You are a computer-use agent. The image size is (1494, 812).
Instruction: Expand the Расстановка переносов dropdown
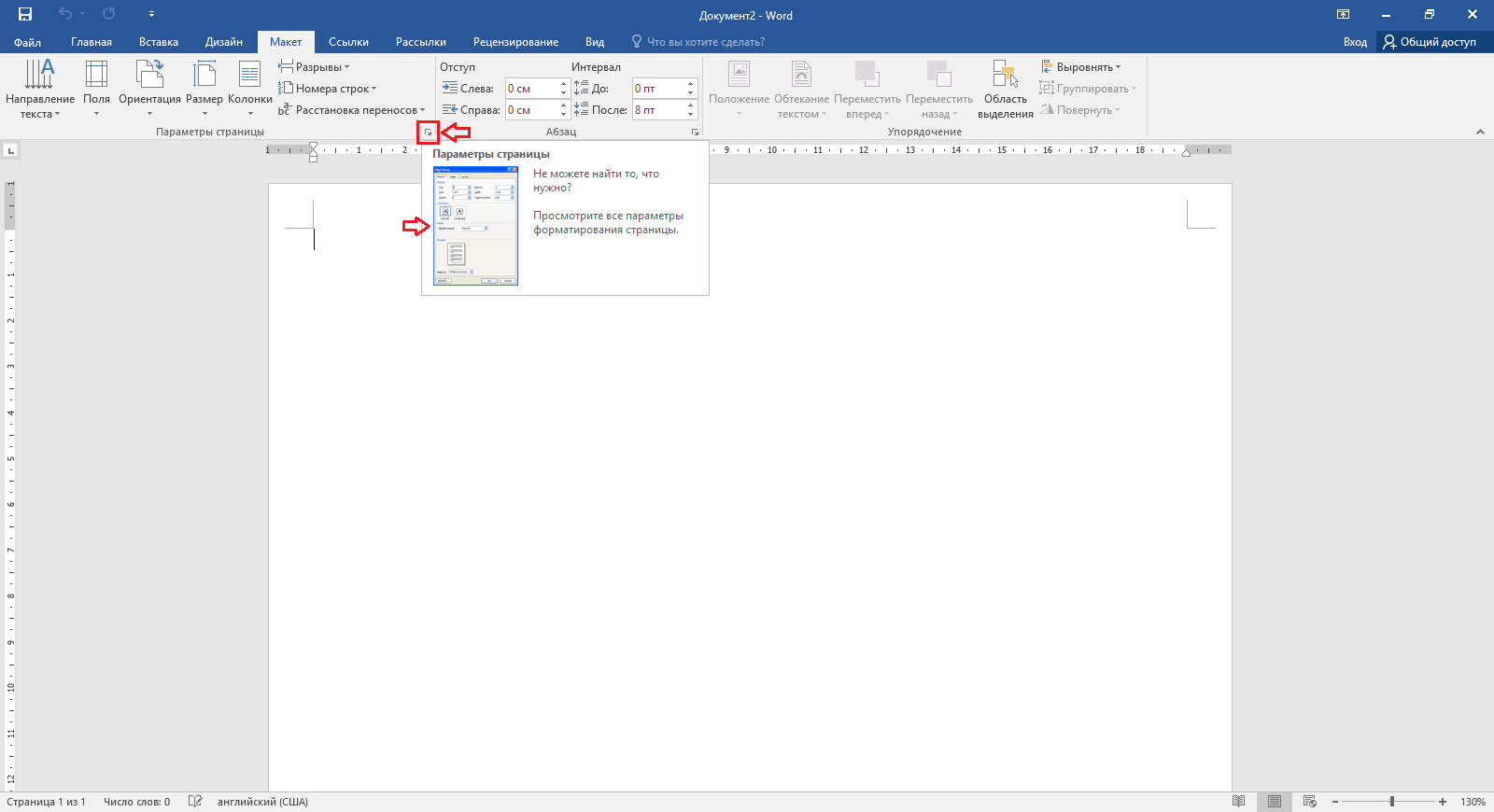click(x=351, y=110)
